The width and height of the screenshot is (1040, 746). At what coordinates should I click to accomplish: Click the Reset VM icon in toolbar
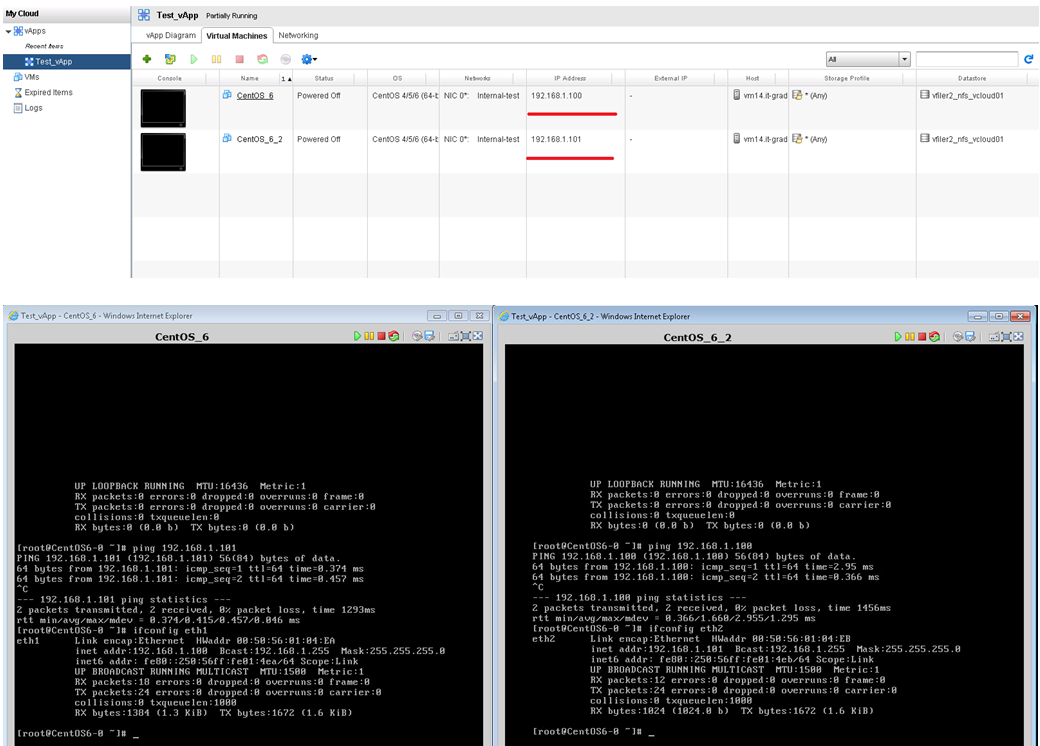point(262,60)
